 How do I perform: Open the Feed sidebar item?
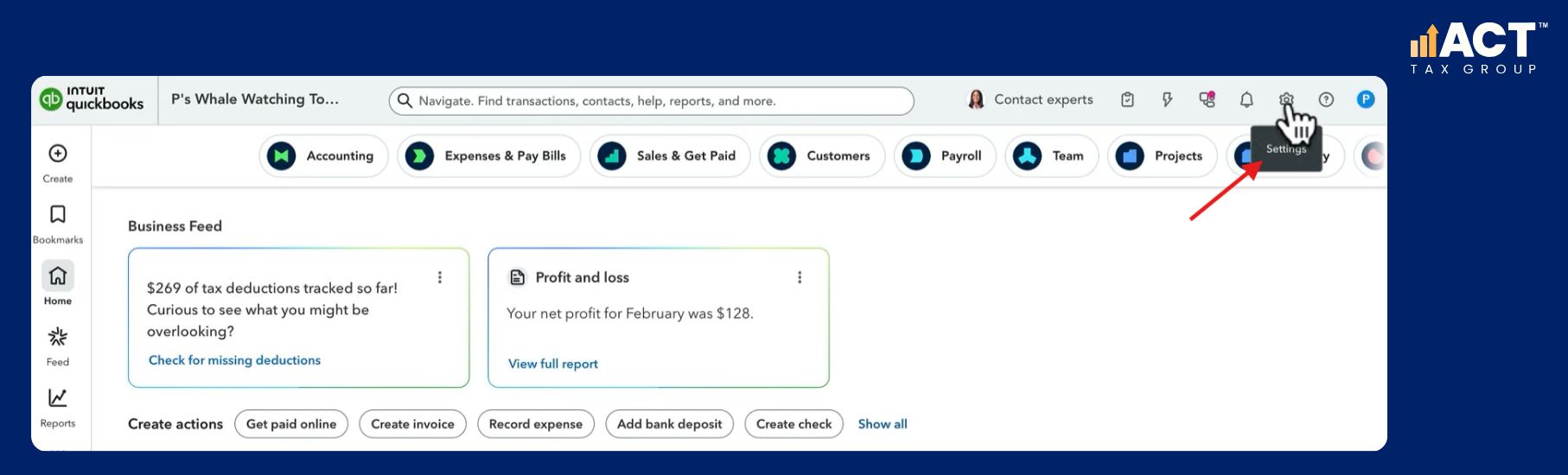click(58, 345)
